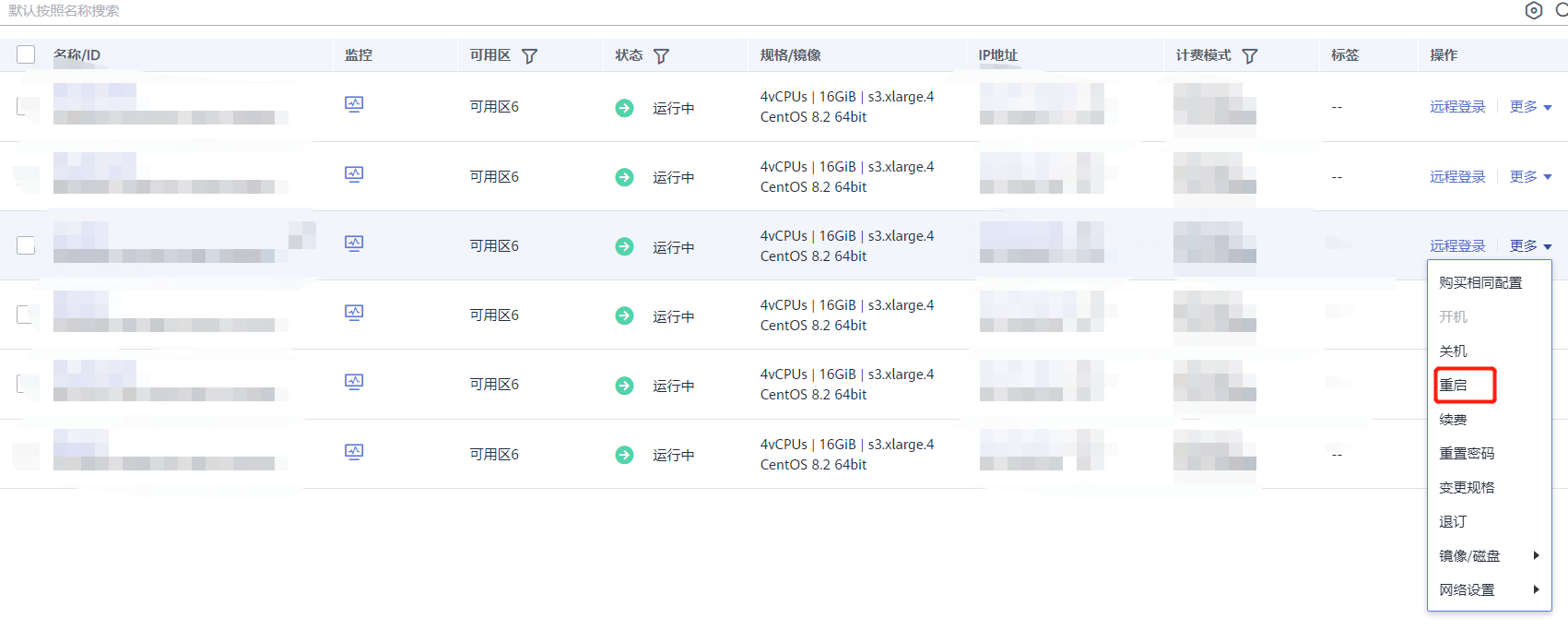Click the monitoring icon in the first row
The height and width of the screenshot is (642, 1568).
tap(354, 104)
